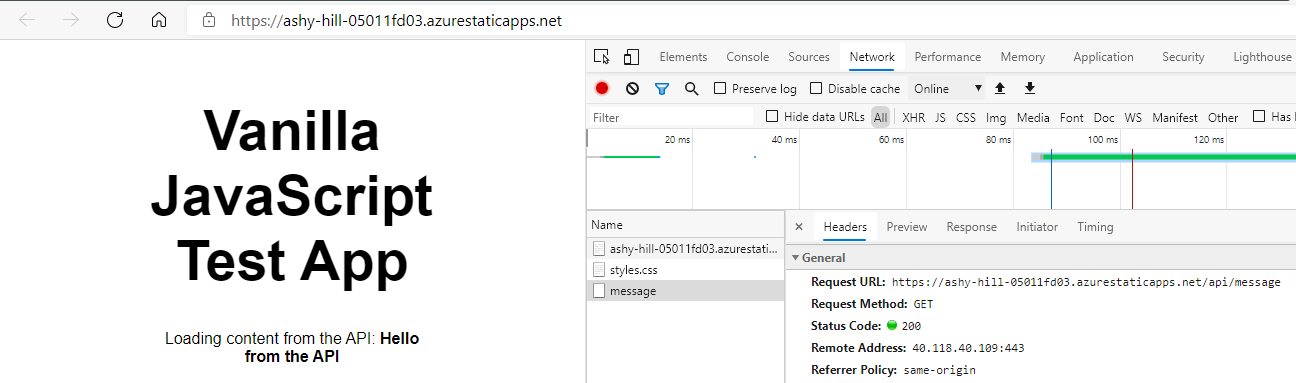Clear the network log
Image resolution: width=1296 pixels, height=383 pixels.
pyautogui.click(x=632, y=88)
